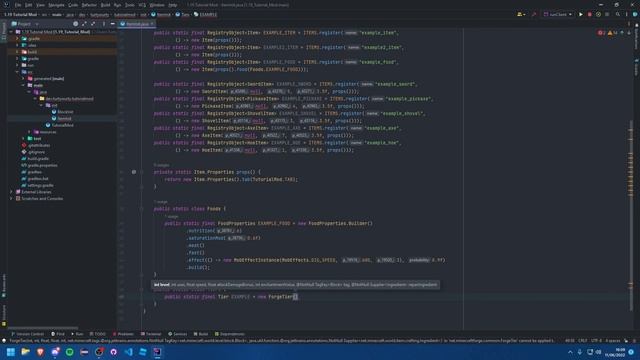Viewport: 640px width, 360px height.
Task: Open the Help menu
Action: click(x=173, y=5)
